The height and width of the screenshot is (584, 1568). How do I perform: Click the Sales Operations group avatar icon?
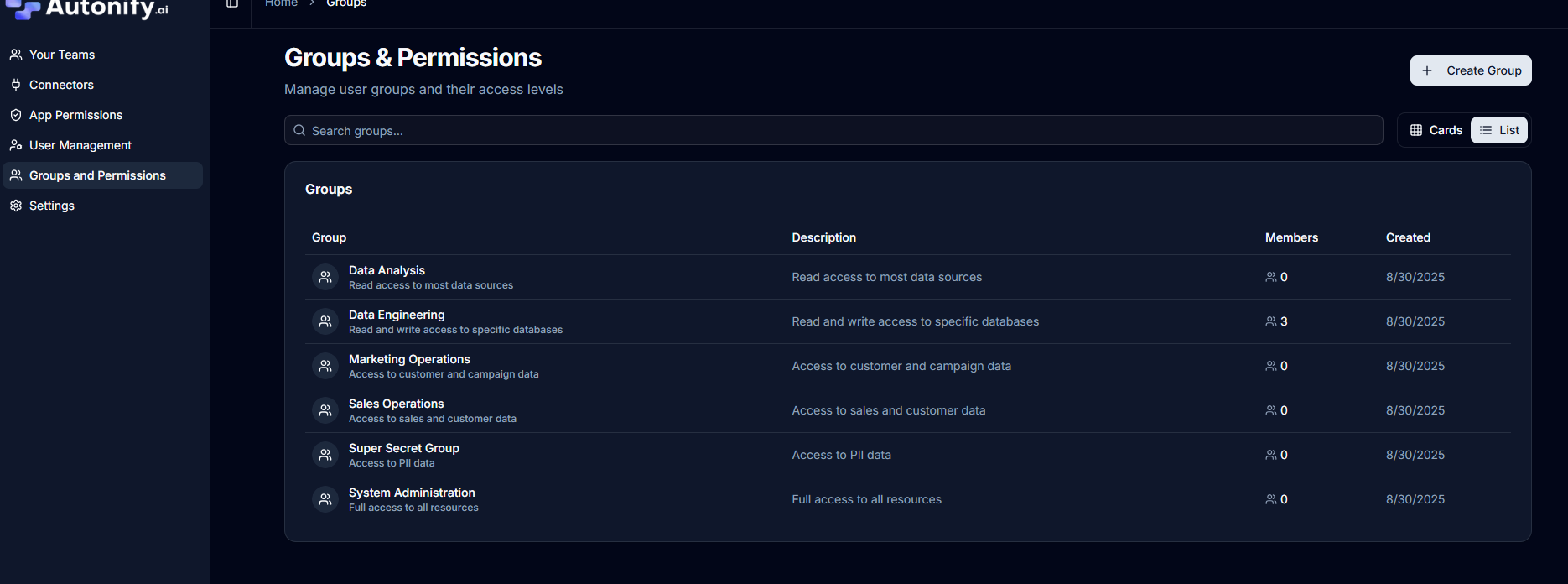point(325,410)
